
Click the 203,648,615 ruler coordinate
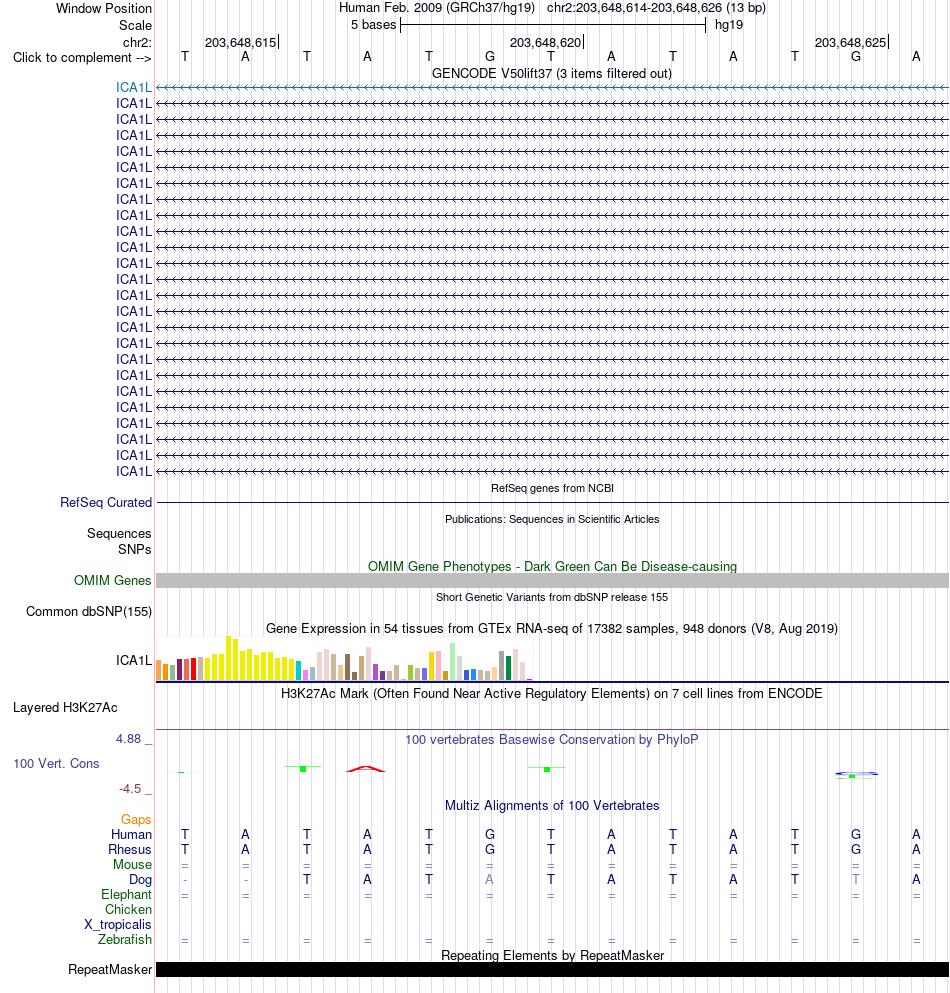point(240,42)
